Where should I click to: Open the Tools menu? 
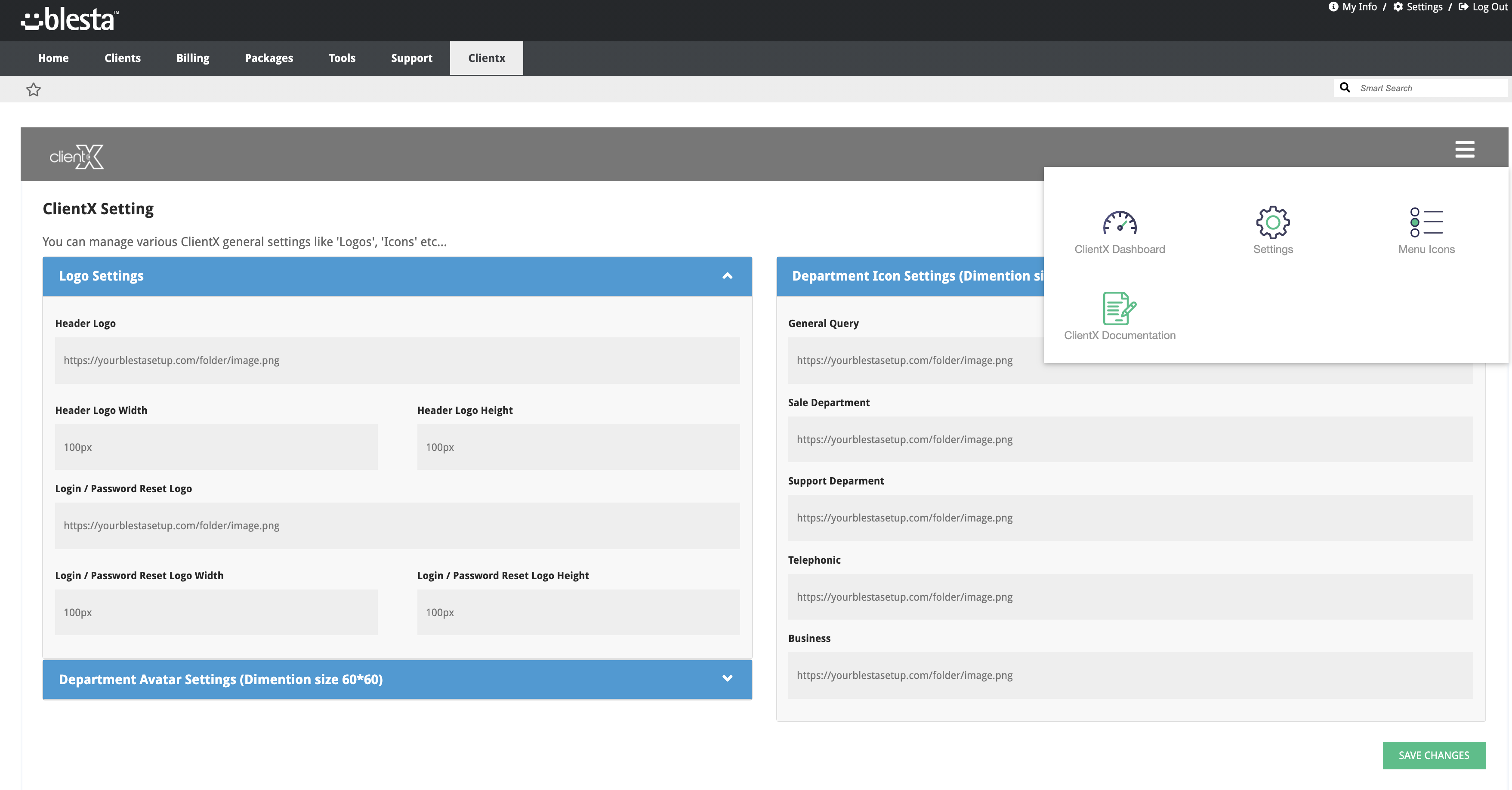pos(342,58)
